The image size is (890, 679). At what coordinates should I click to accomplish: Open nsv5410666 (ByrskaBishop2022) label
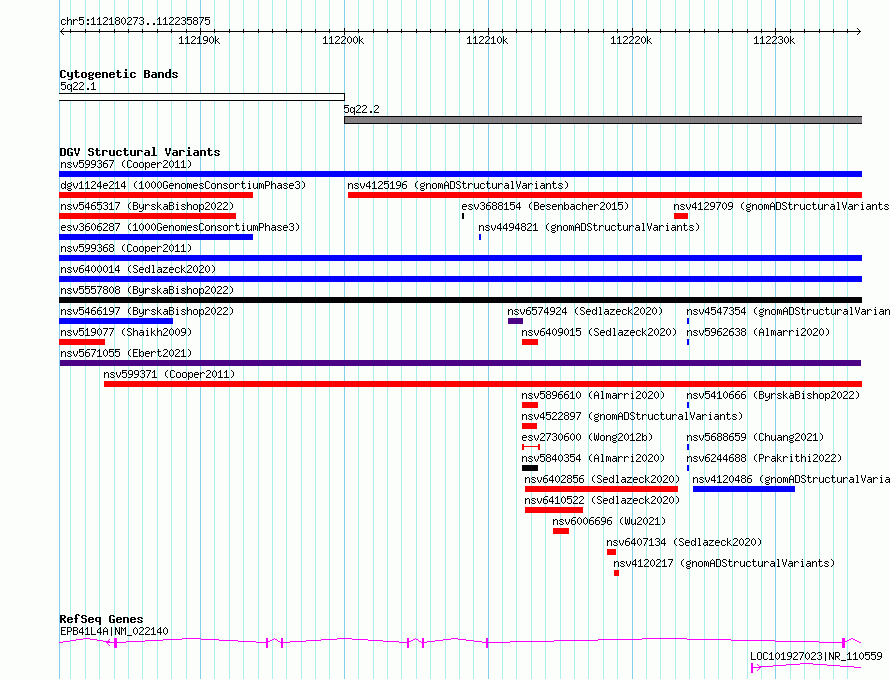tap(773, 395)
